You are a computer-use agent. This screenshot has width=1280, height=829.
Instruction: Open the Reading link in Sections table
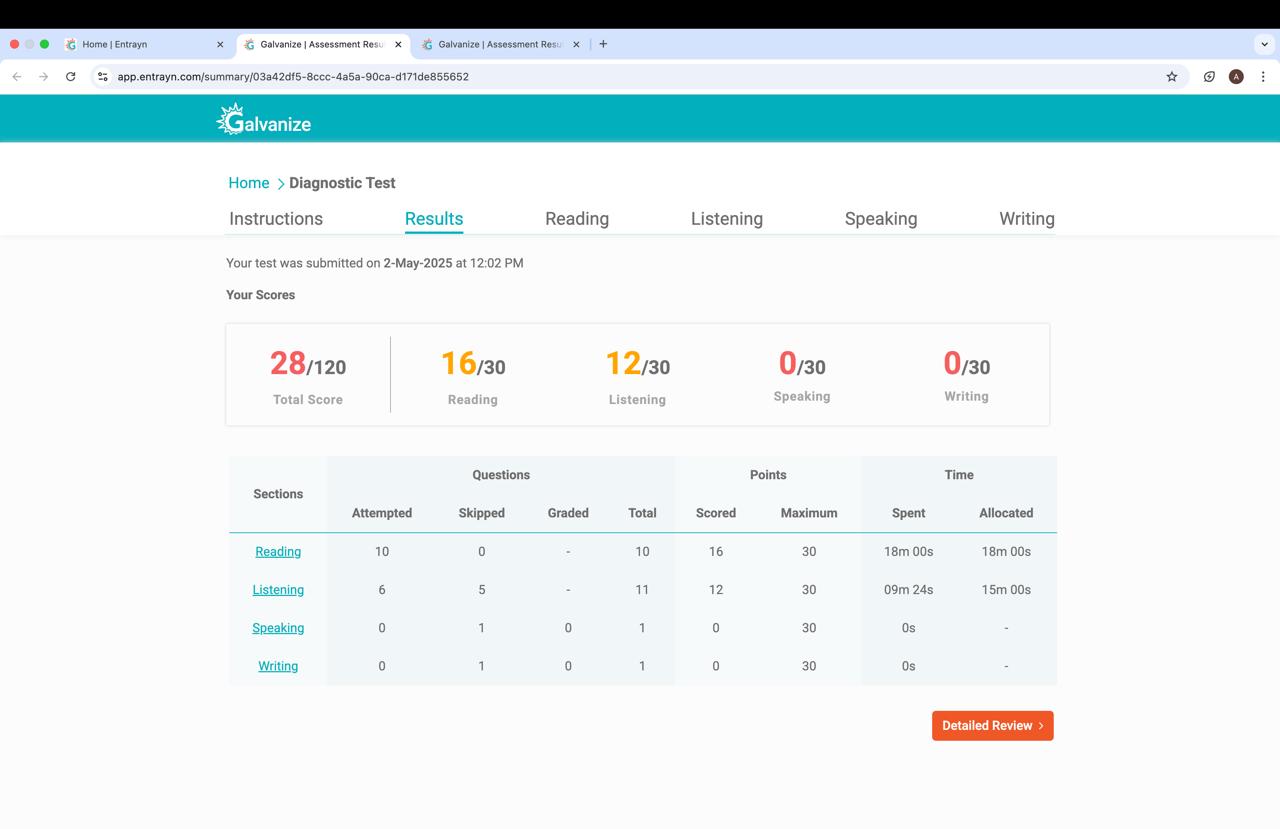click(x=278, y=552)
